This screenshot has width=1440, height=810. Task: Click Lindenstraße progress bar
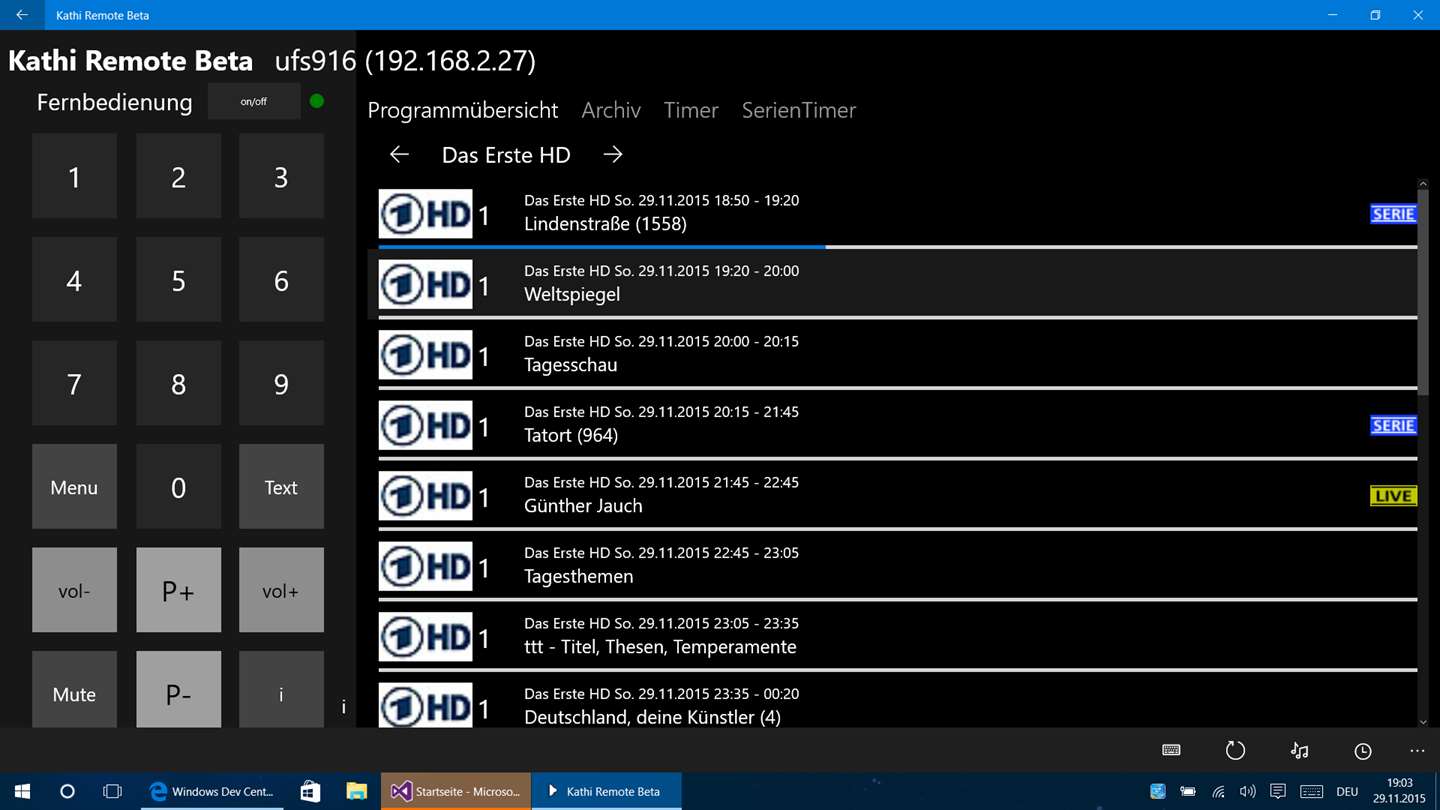pos(897,247)
